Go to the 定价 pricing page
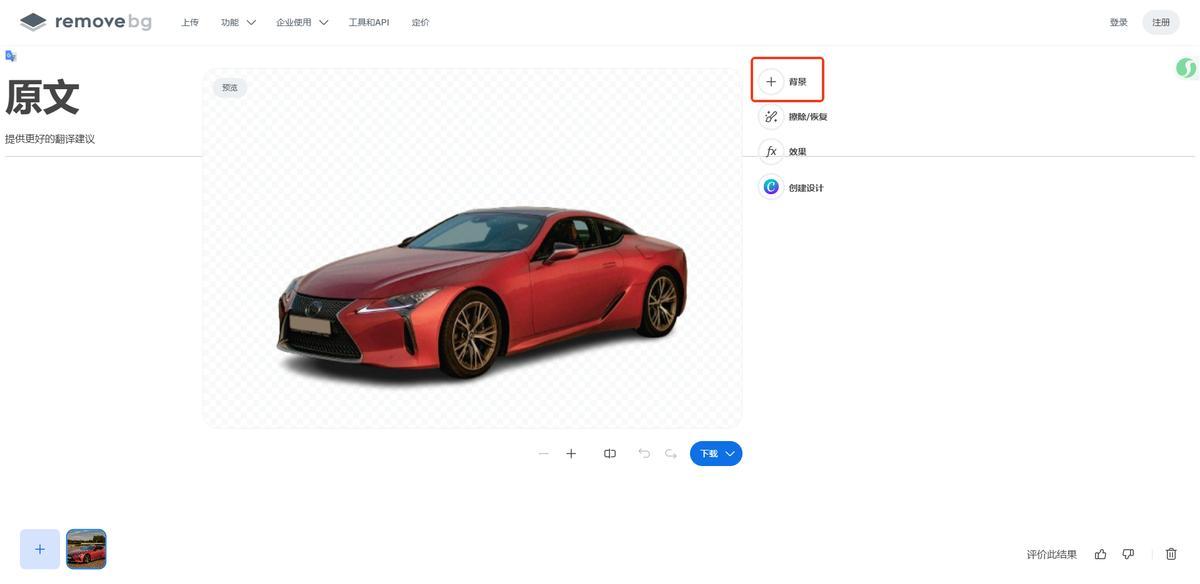This screenshot has height=584, width=1200. click(420, 22)
